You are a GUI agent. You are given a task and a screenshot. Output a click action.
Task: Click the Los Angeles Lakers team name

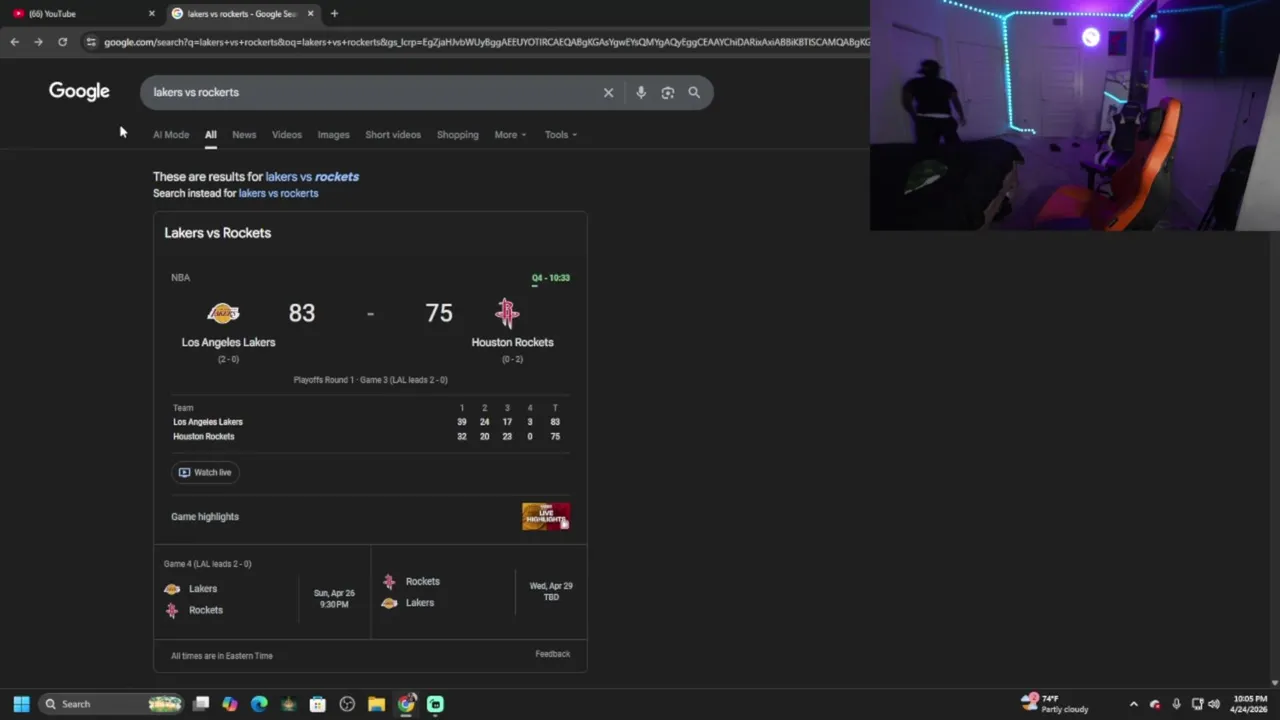click(x=228, y=342)
